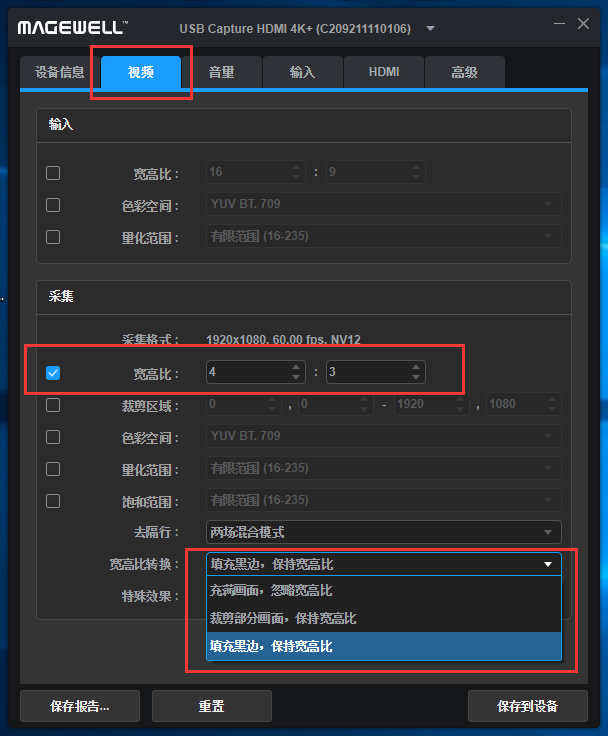The height and width of the screenshot is (736, 608).
Task: Select highlighted 填充黑边，保持宽高比 list option
Action: 384,646
